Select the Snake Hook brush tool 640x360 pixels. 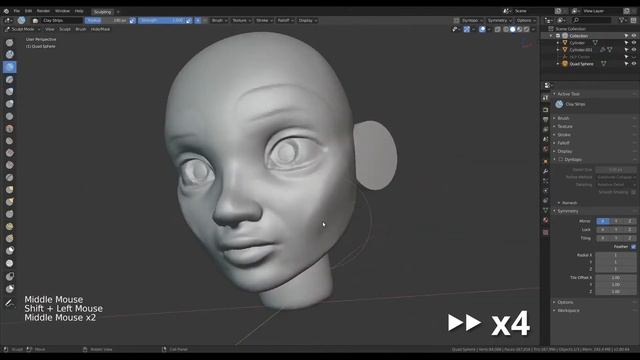point(10,202)
